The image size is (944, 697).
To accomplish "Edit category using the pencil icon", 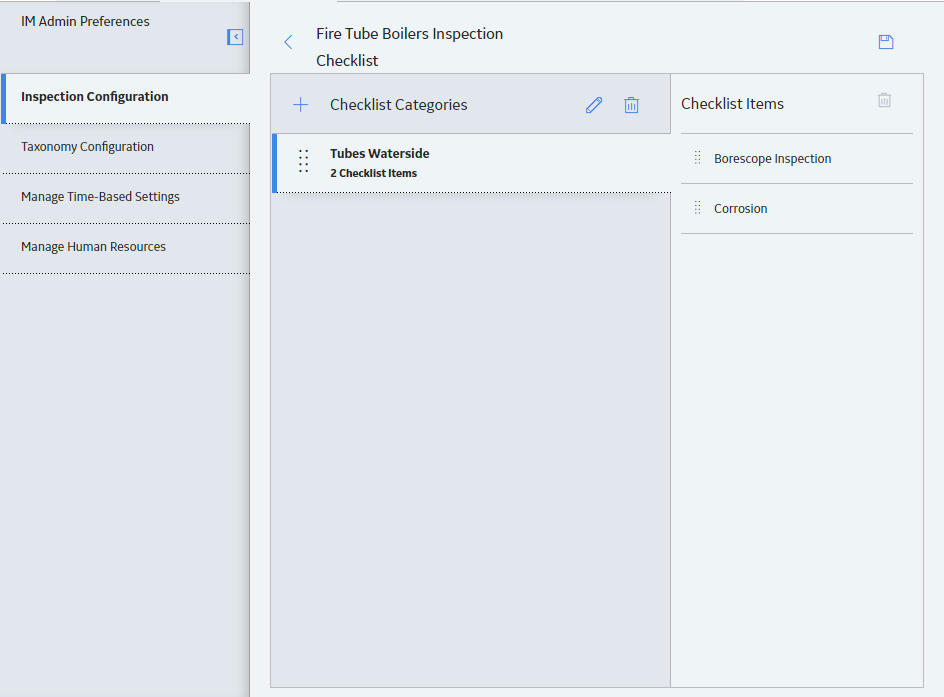I will coord(594,105).
